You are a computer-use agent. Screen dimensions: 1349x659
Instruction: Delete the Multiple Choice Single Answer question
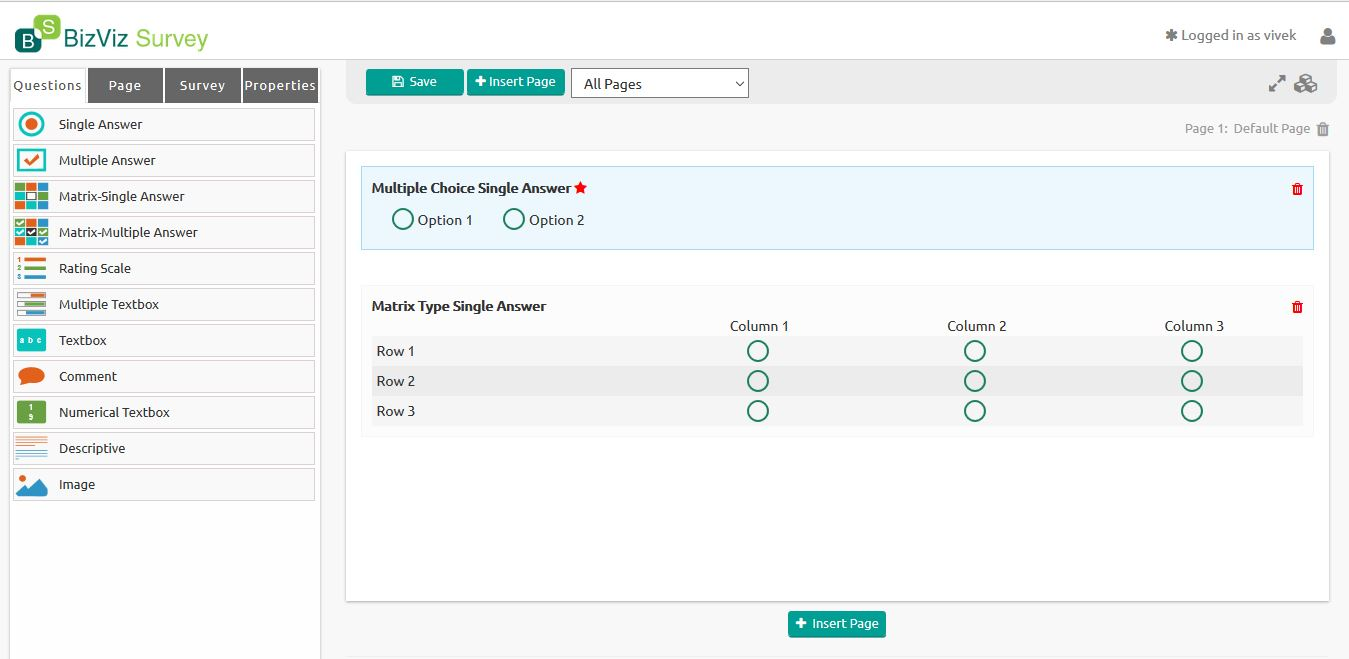pos(1297,189)
